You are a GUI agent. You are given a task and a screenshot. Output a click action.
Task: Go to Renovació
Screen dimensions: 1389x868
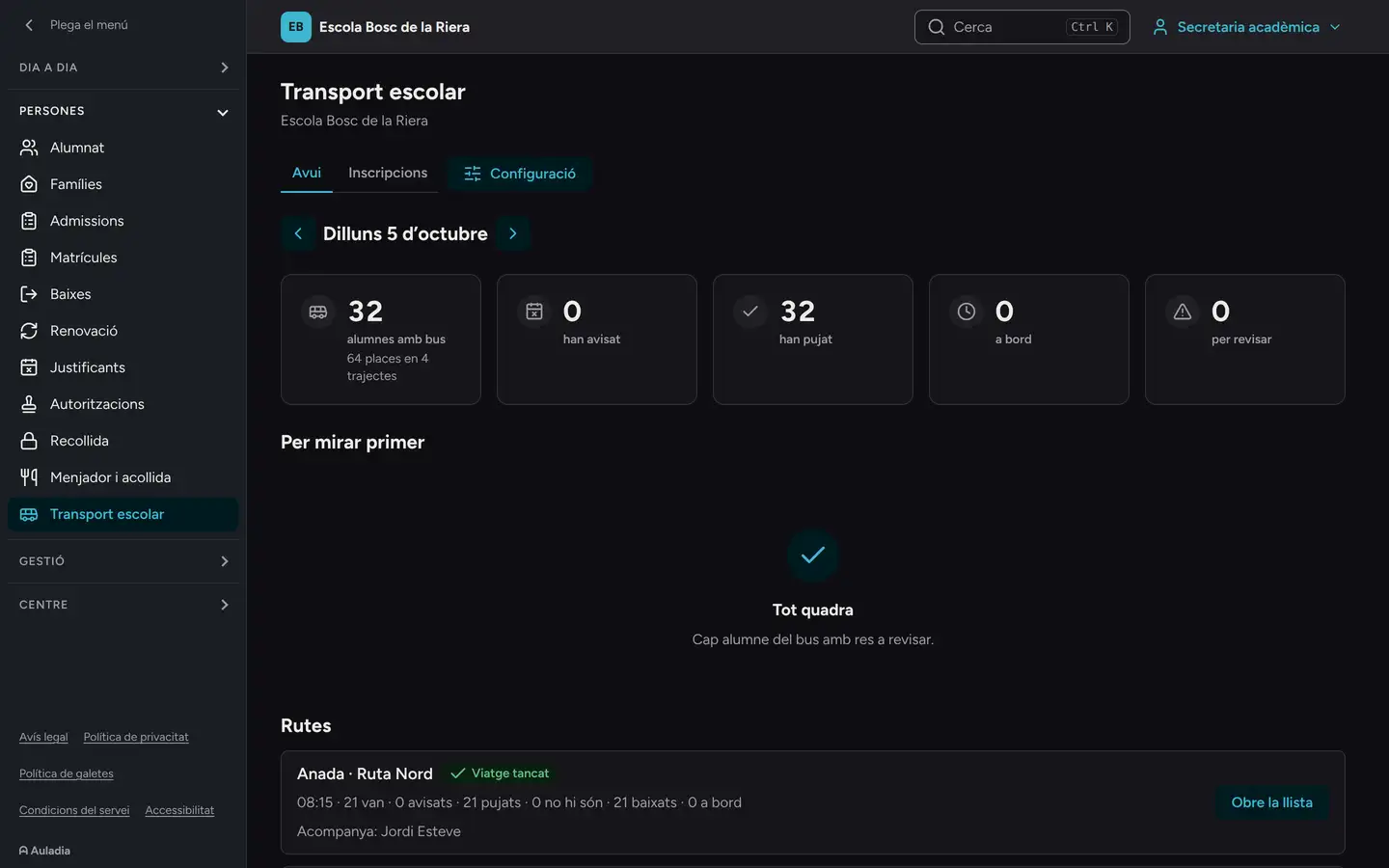[x=123, y=331]
